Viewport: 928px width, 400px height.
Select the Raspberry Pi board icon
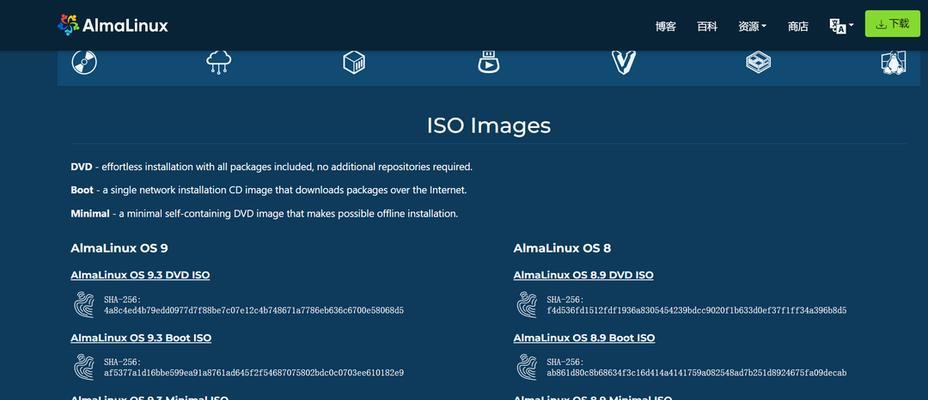[x=758, y=62]
